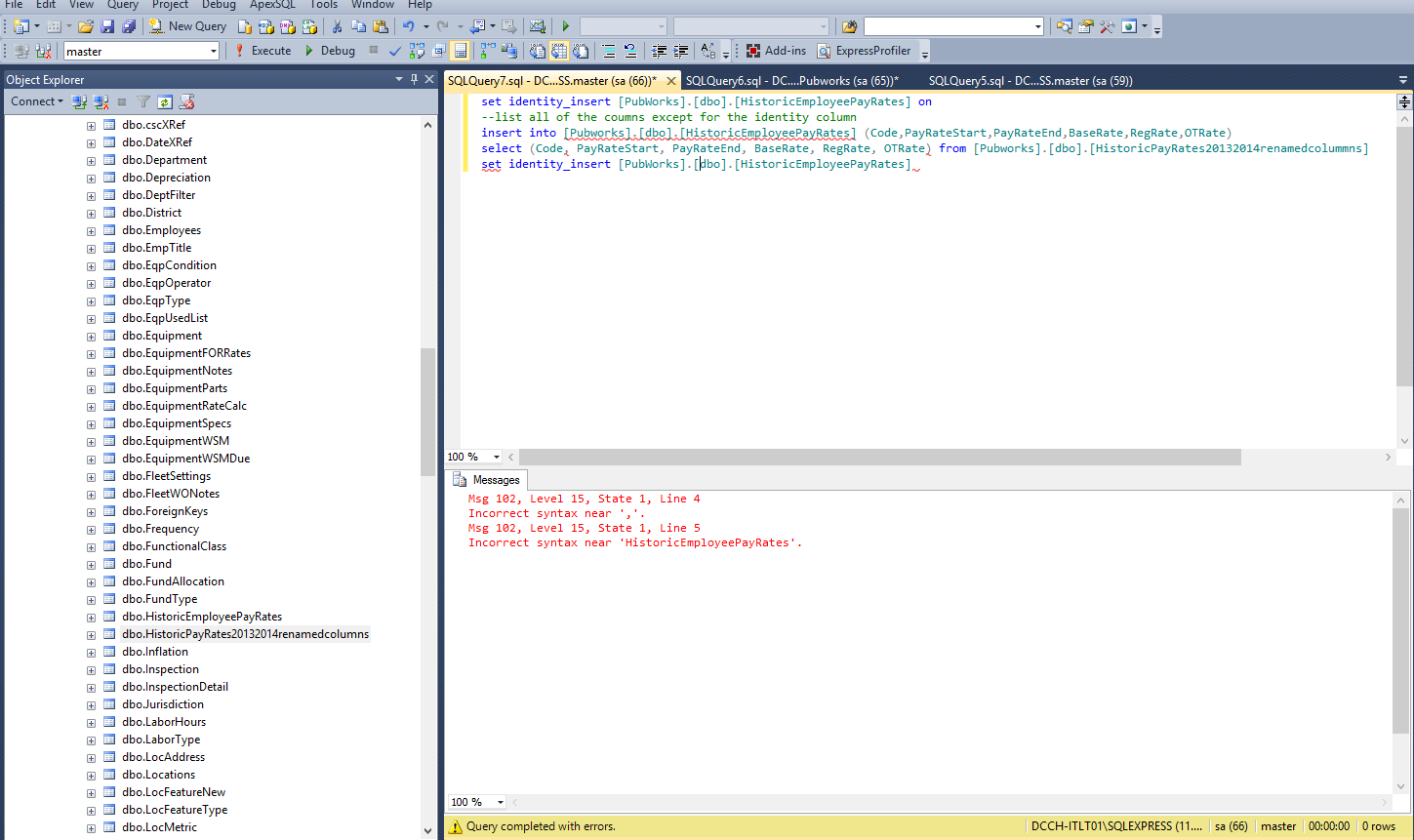Click the Cut scissors icon
Screen dimensions: 1414x840
tap(337, 26)
